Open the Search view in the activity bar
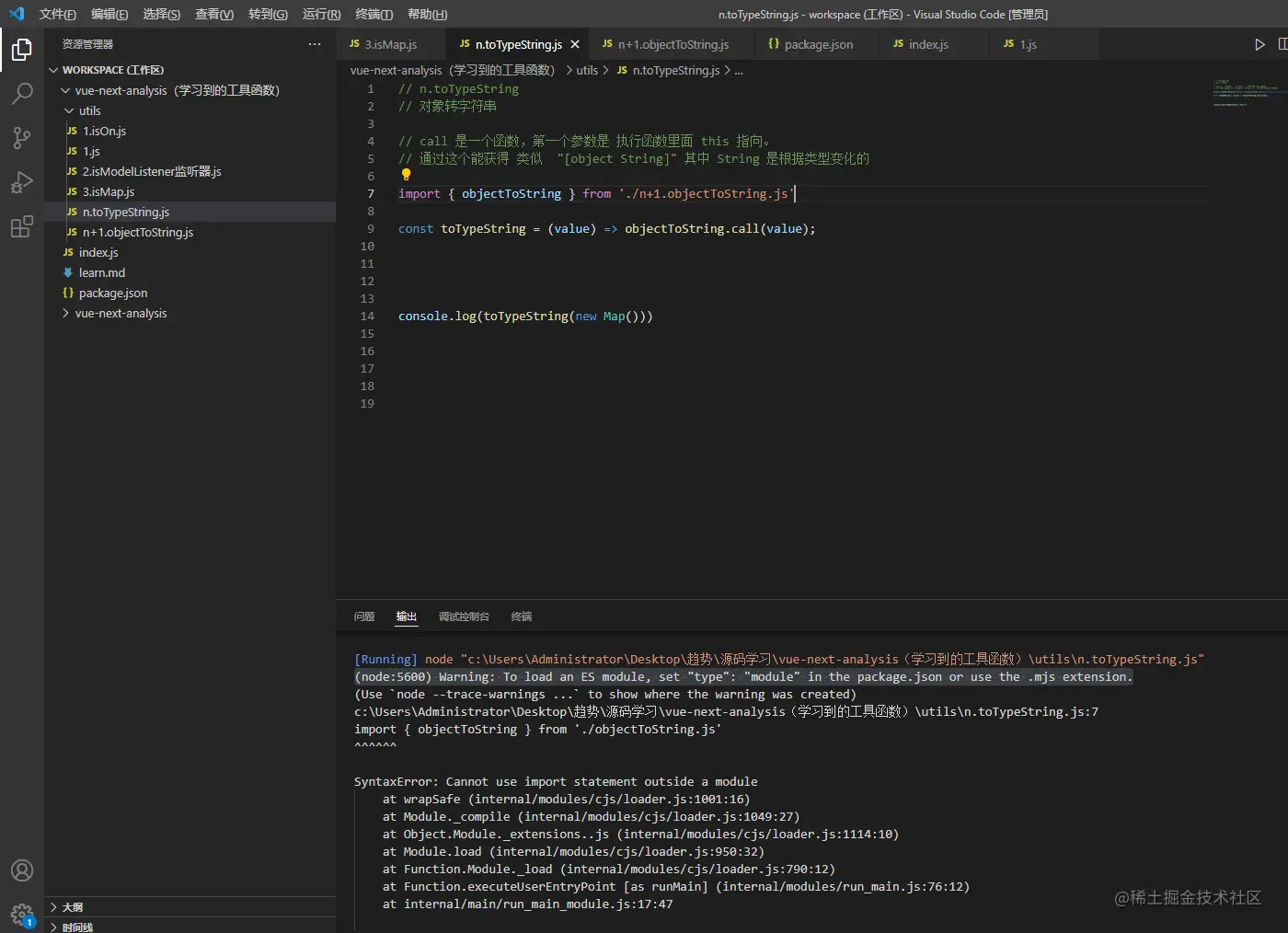Screen dimensions: 1288x933 (x=22, y=93)
